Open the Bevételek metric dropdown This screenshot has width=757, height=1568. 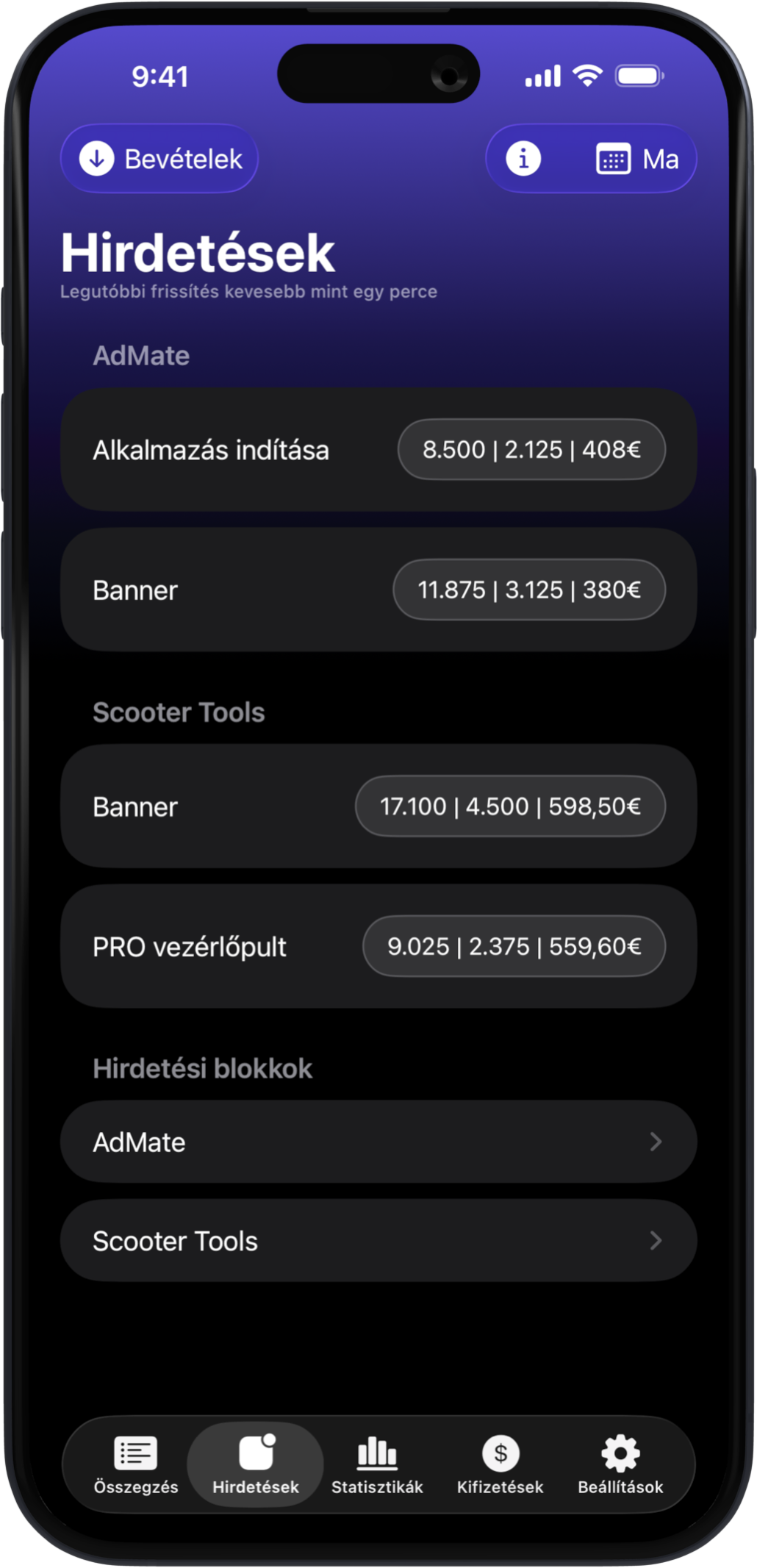pos(183,160)
